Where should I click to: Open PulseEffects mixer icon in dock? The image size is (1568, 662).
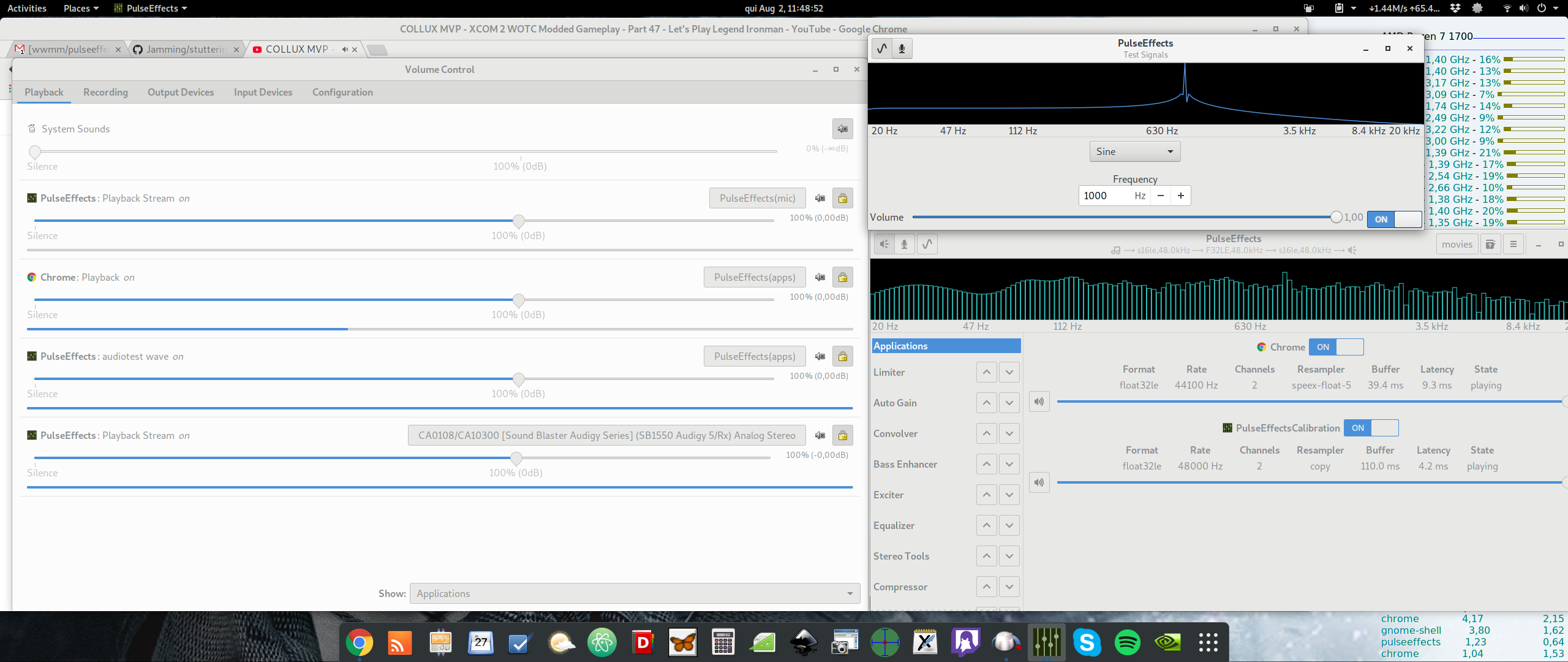[x=1046, y=642]
